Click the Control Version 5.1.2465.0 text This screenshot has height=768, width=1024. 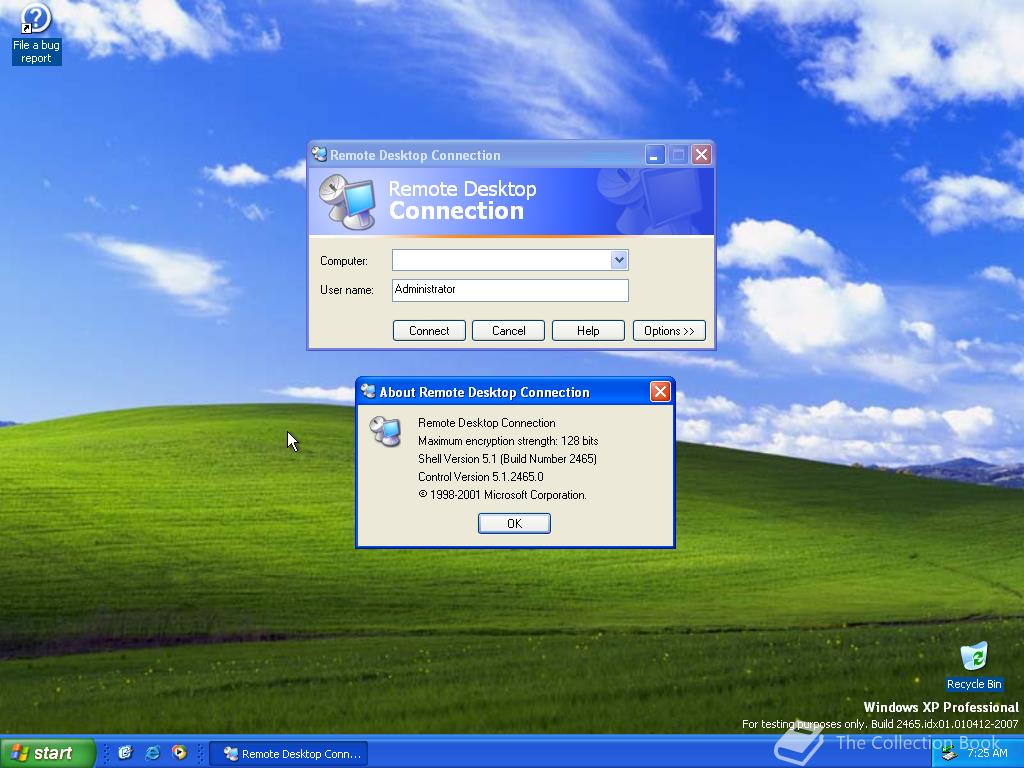[481, 477]
